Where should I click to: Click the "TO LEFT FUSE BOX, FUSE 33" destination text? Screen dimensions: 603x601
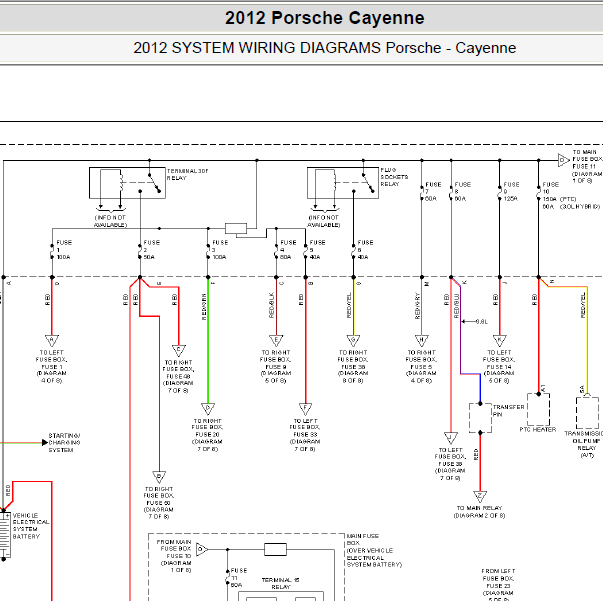click(x=305, y=435)
